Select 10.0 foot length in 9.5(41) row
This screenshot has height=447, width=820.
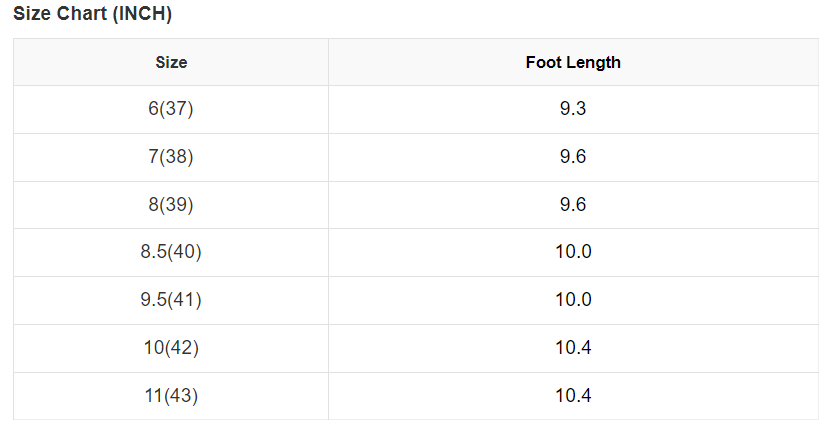coord(573,300)
